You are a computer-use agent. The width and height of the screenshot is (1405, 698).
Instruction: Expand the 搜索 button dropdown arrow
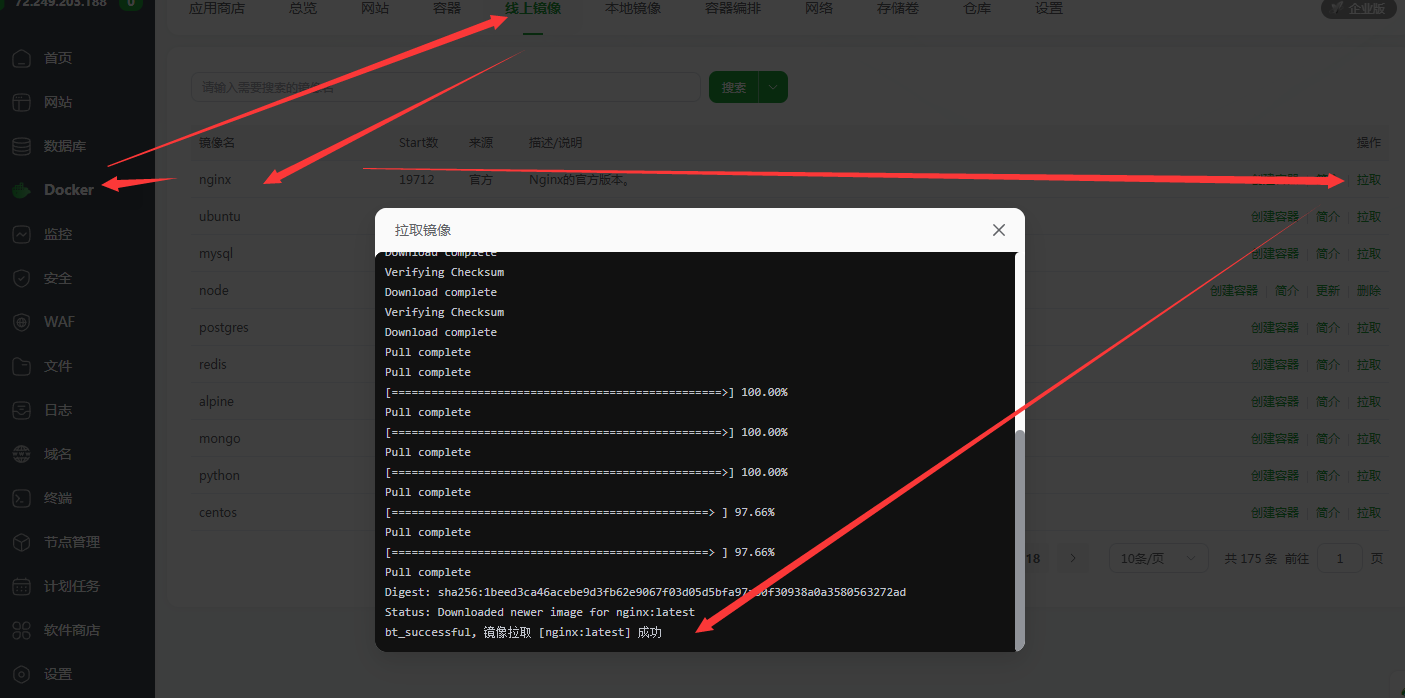[773, 87]
